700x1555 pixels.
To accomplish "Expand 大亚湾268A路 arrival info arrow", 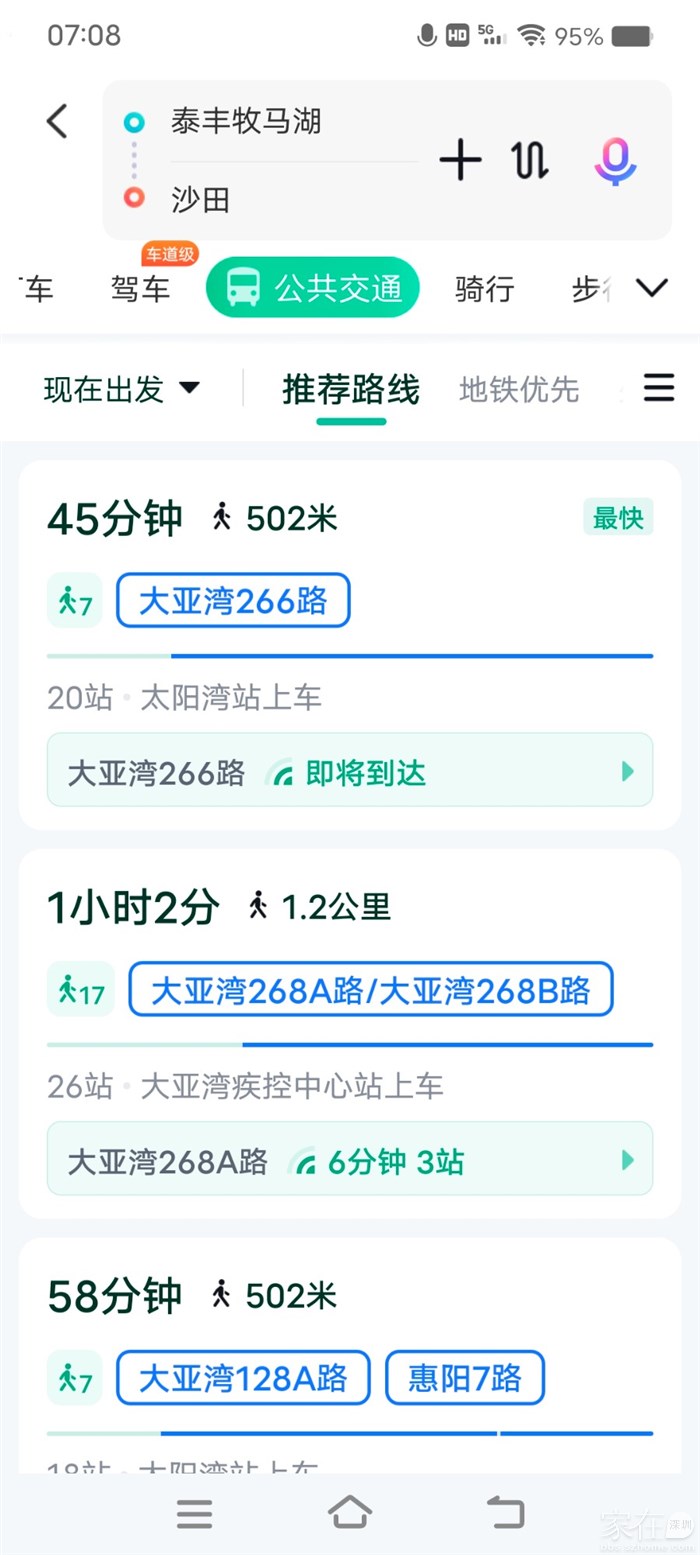I will 628,1160.
